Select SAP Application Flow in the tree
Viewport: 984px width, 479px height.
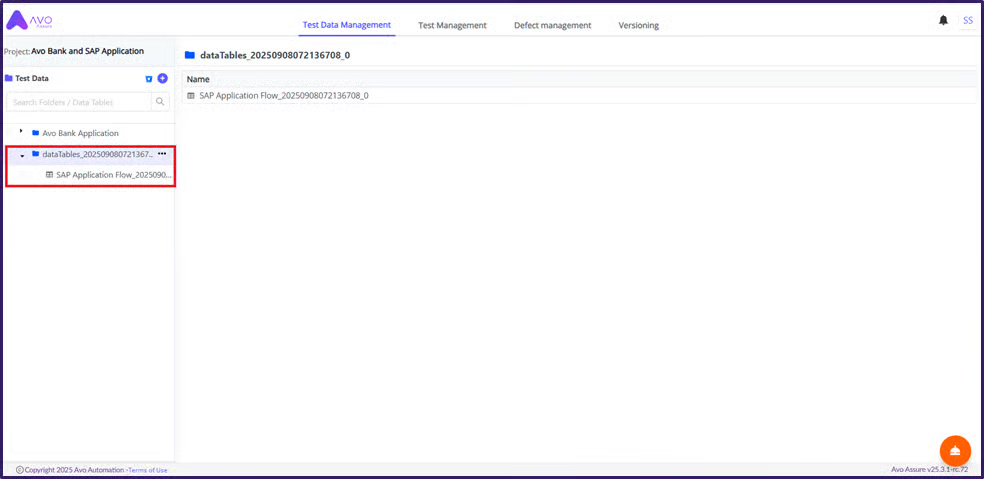[113, 175]
